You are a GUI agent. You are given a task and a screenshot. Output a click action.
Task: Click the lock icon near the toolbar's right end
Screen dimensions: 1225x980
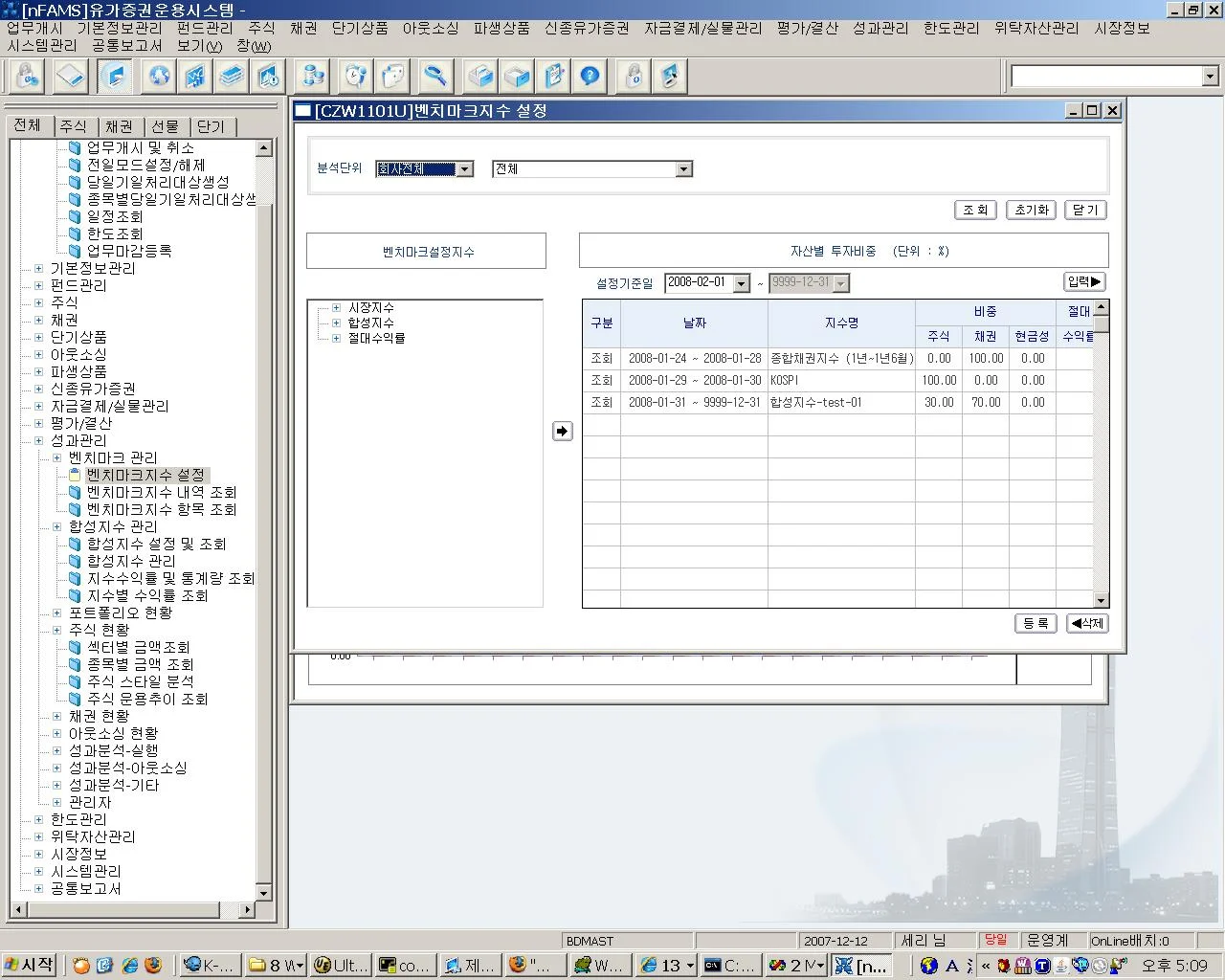coord(634,77)
